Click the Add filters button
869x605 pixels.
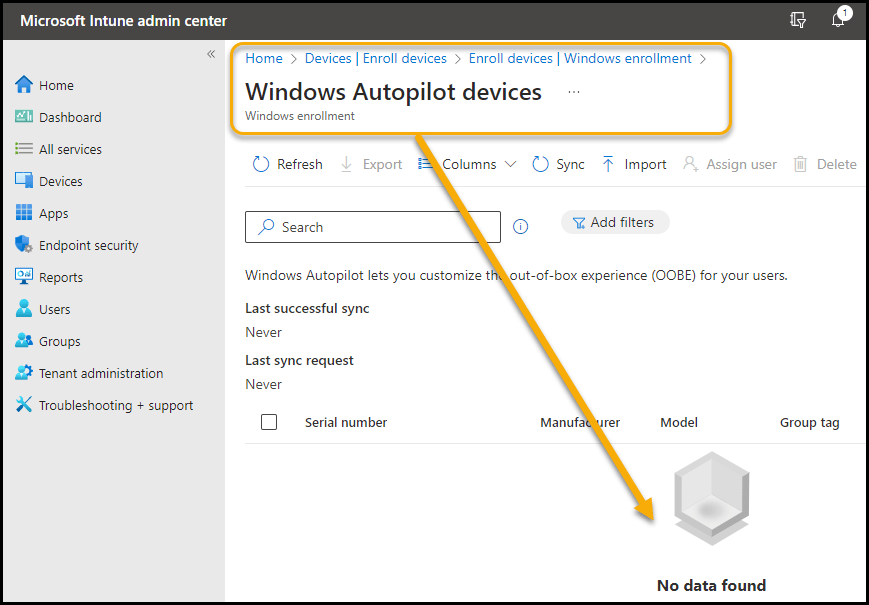pyautogui.click(x=615, y=222)
